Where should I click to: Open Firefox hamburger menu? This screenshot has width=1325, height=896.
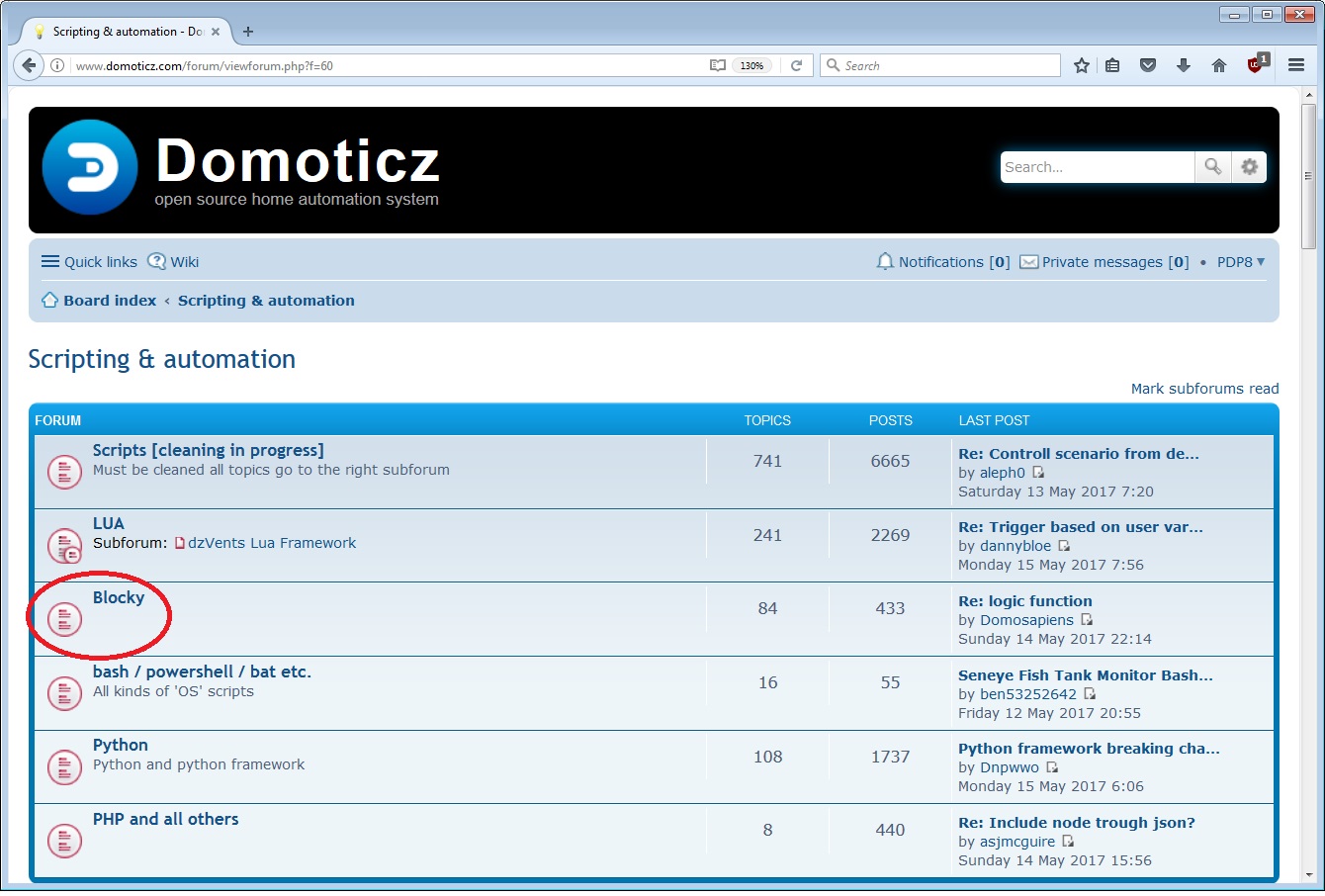tap(1296, 65)
